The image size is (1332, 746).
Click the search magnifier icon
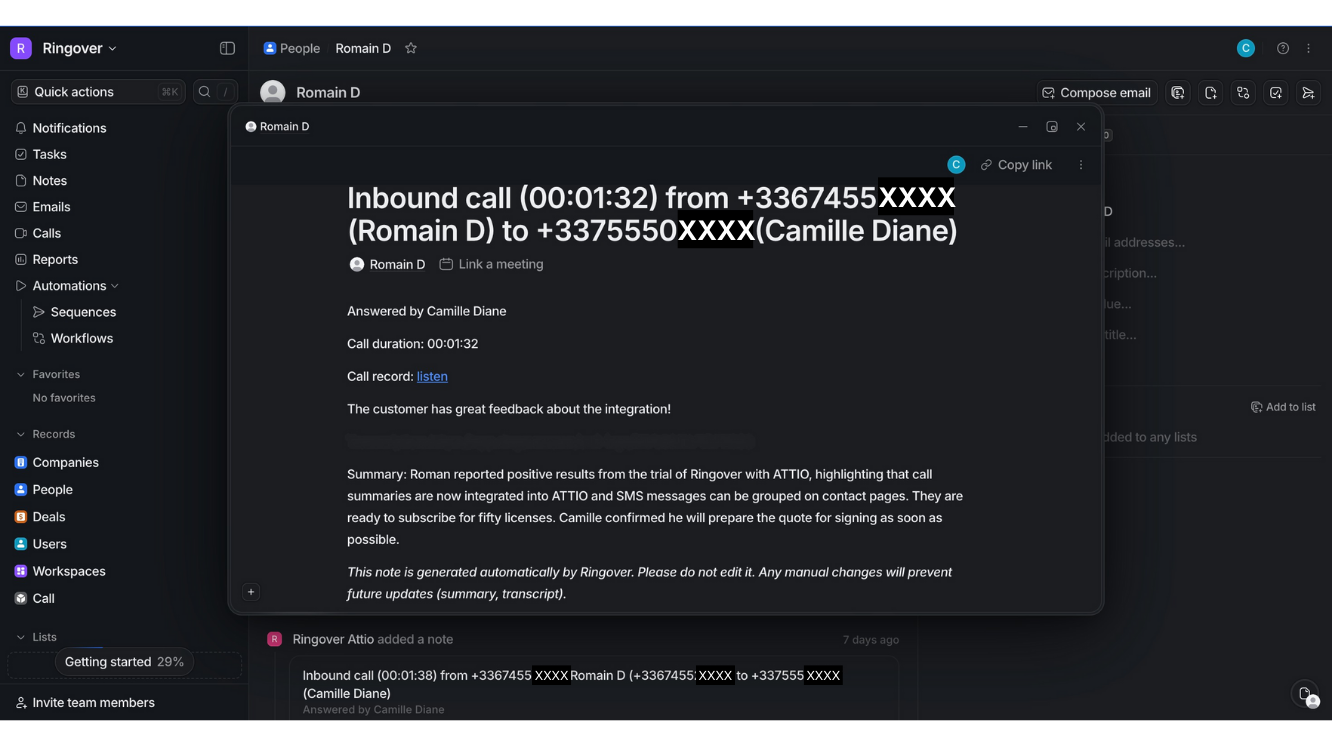205,92
